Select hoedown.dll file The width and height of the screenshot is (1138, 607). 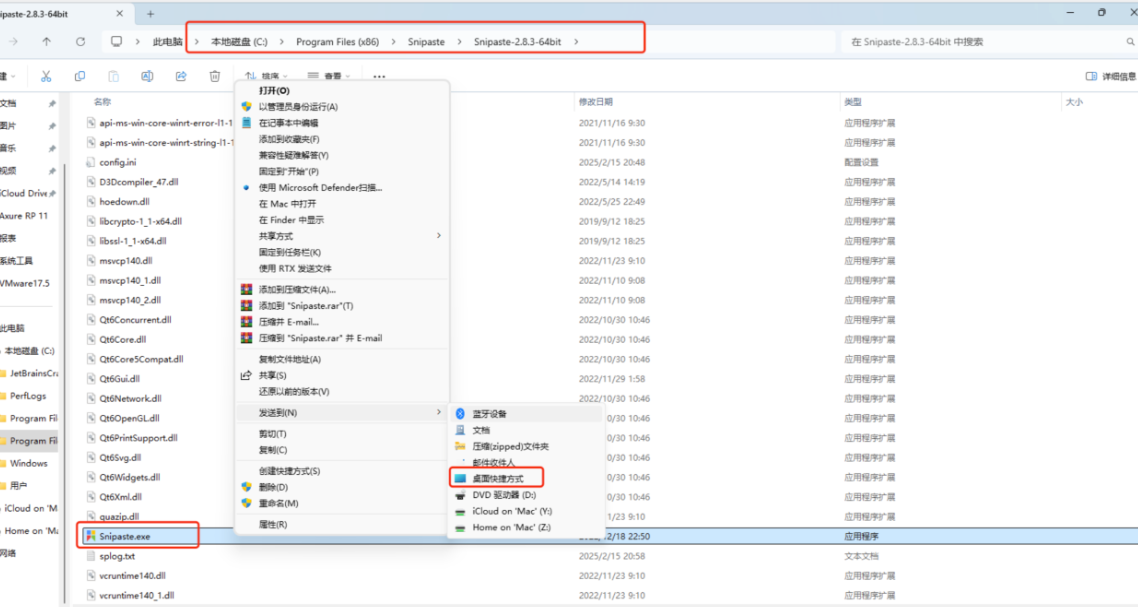tap(124, 201)
